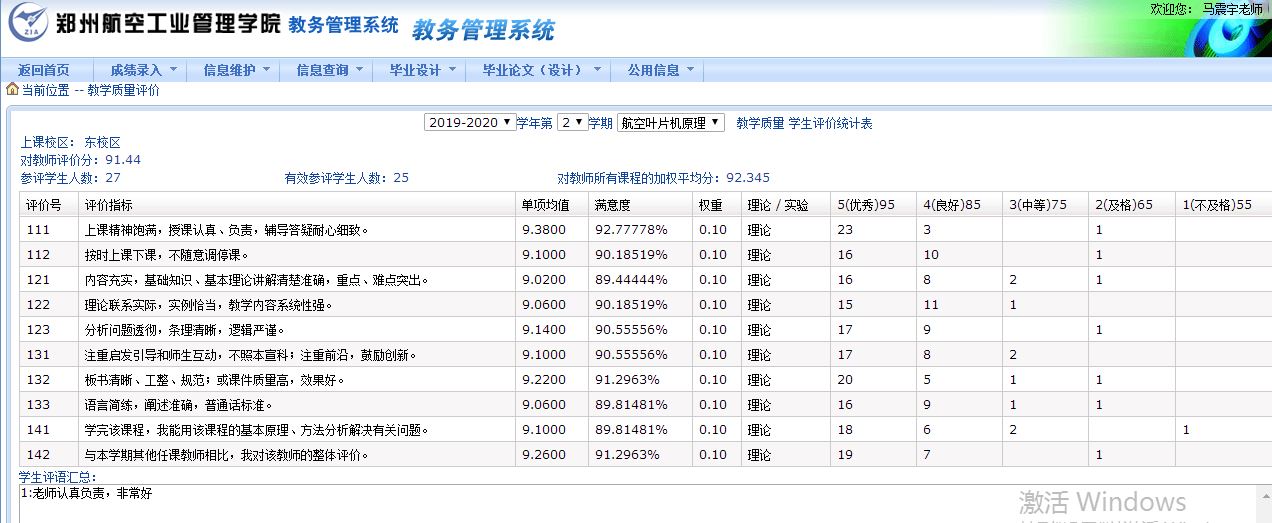This screenshot has width=1272, height=523.
Task: Click the excellent count 20 cell
Action: pyautogui.click(x=873, y=380)
